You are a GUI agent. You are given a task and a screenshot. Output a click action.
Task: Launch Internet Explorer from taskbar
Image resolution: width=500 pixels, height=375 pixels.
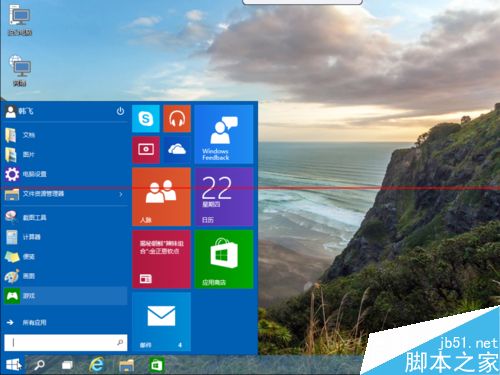point(97,364)
